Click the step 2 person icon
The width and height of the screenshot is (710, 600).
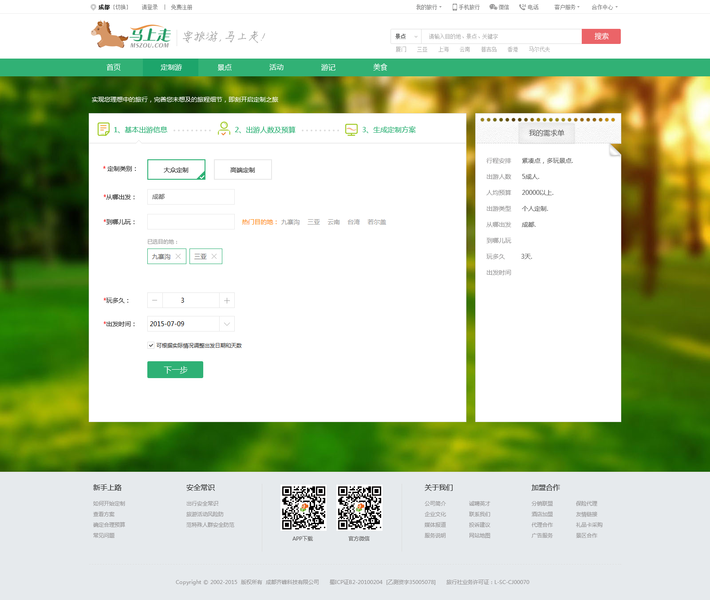pyautogui.click(x=224, y=129)
